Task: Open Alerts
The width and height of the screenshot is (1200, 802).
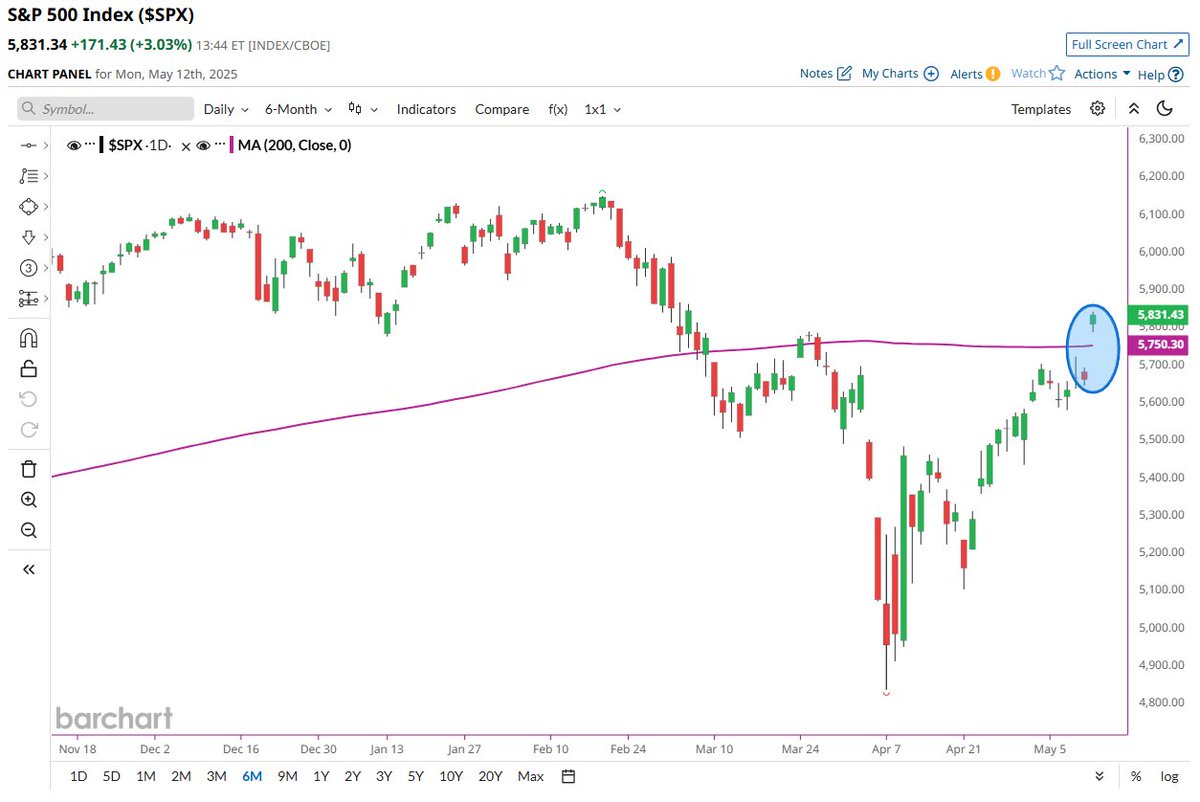Action: (x=975, y=73)
